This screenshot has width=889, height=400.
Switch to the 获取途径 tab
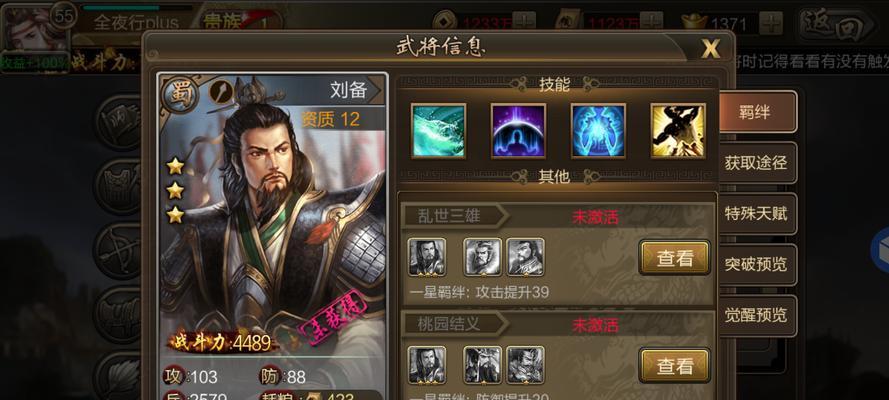[x=757, y=163]
